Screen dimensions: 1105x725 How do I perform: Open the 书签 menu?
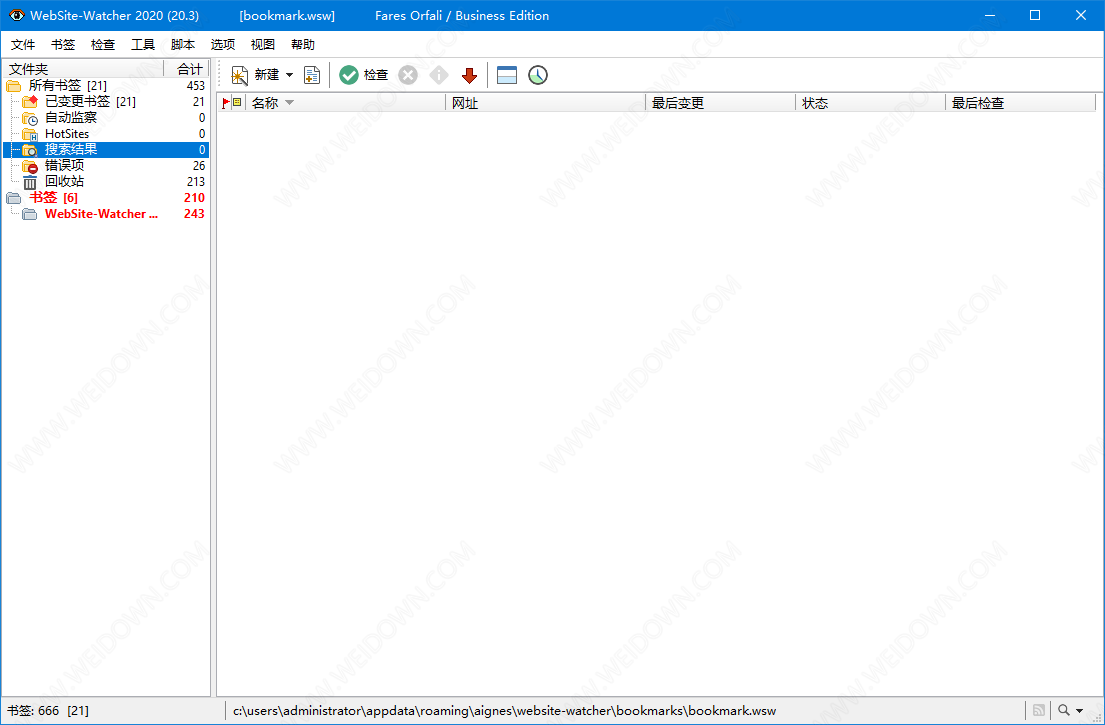[63, 44]
